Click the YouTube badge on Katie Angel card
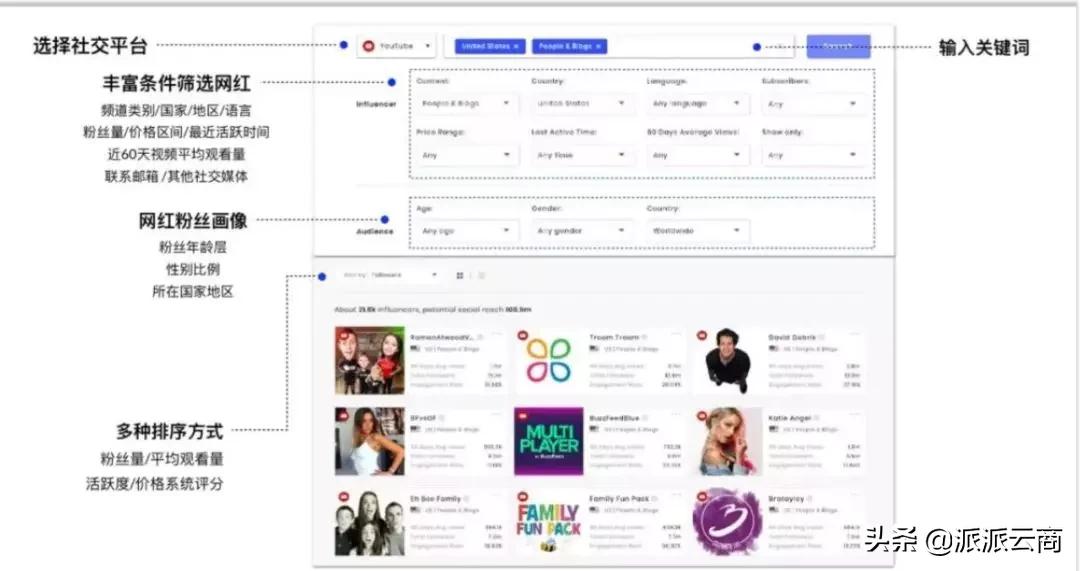 [x=702, y=416]
